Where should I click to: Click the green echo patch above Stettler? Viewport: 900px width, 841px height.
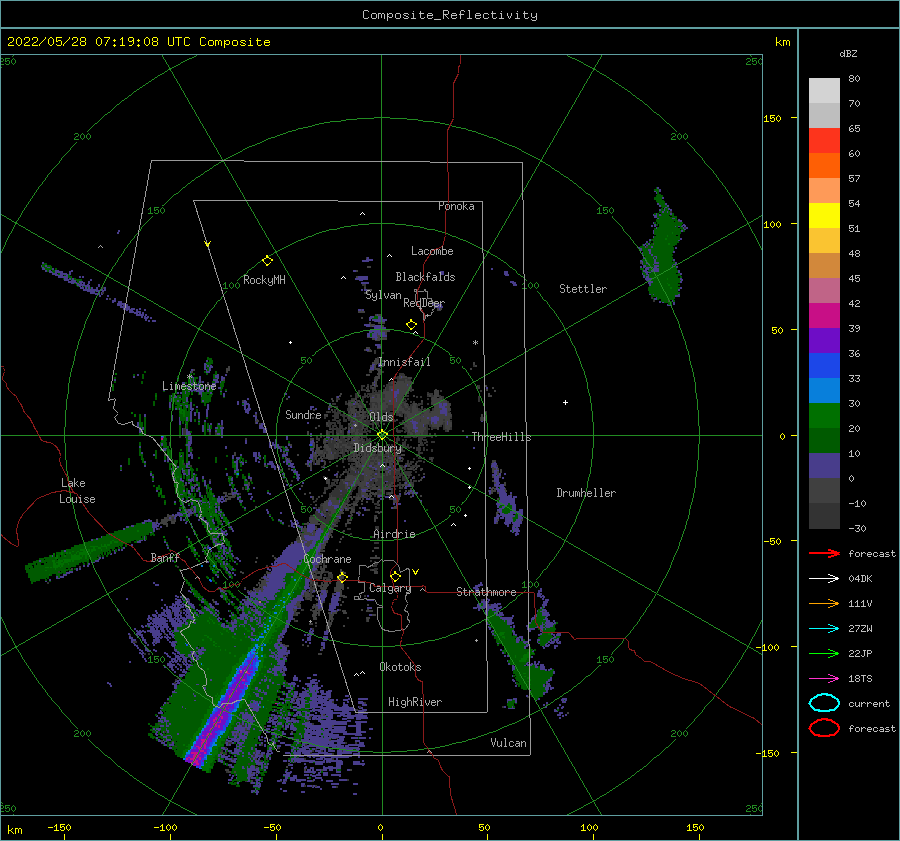click(x=664, y=247)
